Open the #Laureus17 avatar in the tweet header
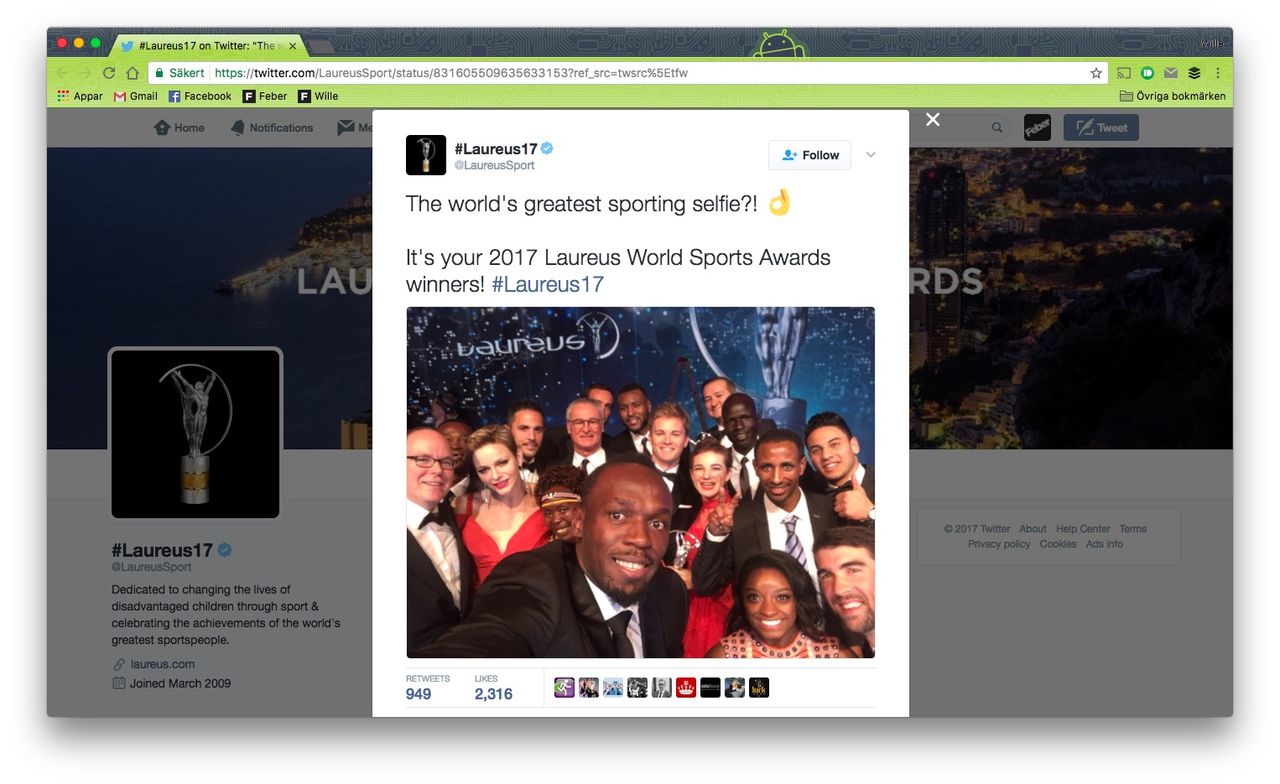This screenshot has height=784, width=1280. pyautogui.click(x=426, y=155)
